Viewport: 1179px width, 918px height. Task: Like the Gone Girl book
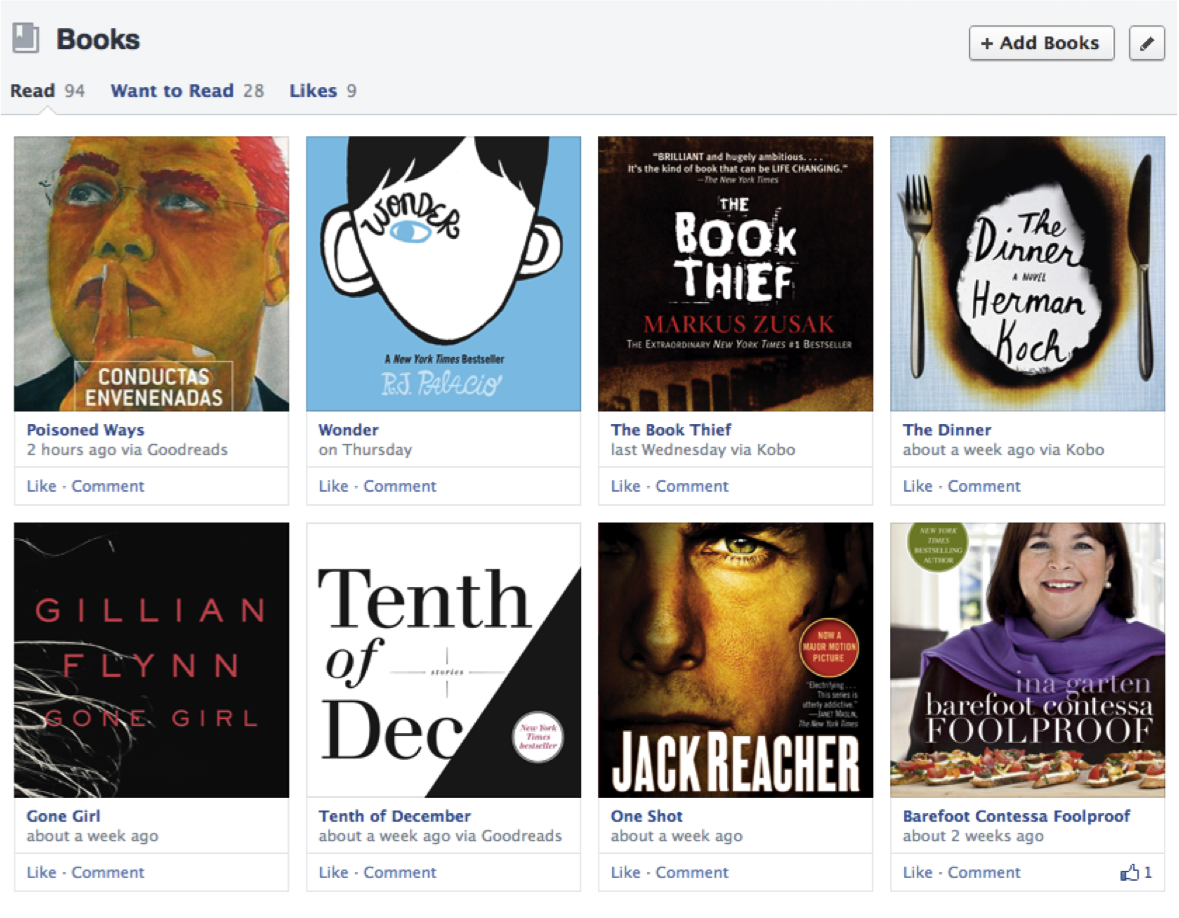(x=41, y=872)
